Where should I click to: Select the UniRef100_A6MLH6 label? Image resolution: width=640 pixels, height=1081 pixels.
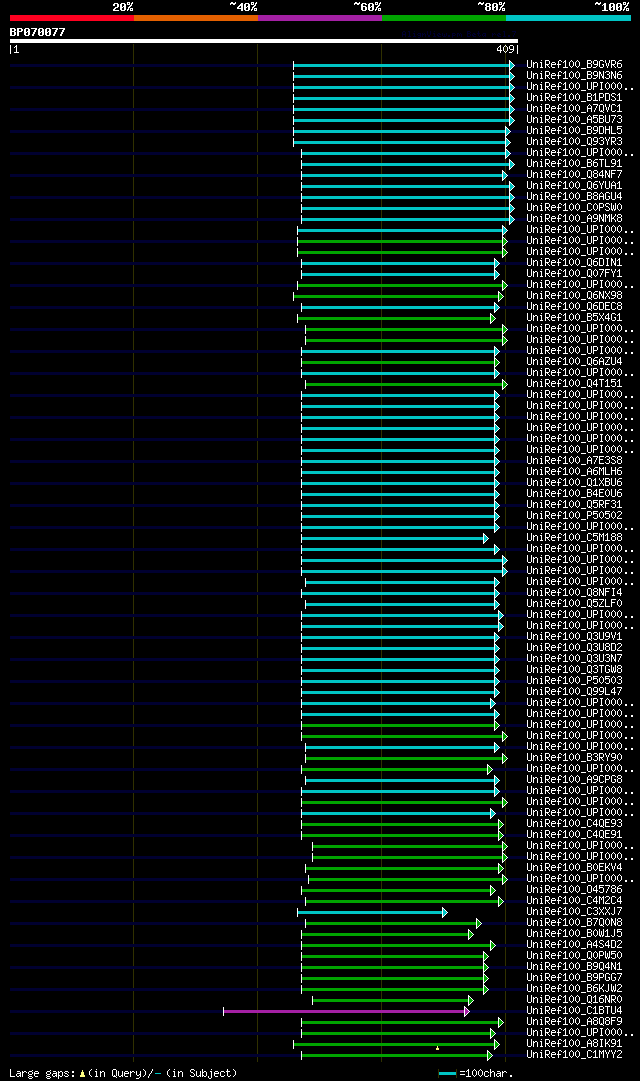click(574, 472)
